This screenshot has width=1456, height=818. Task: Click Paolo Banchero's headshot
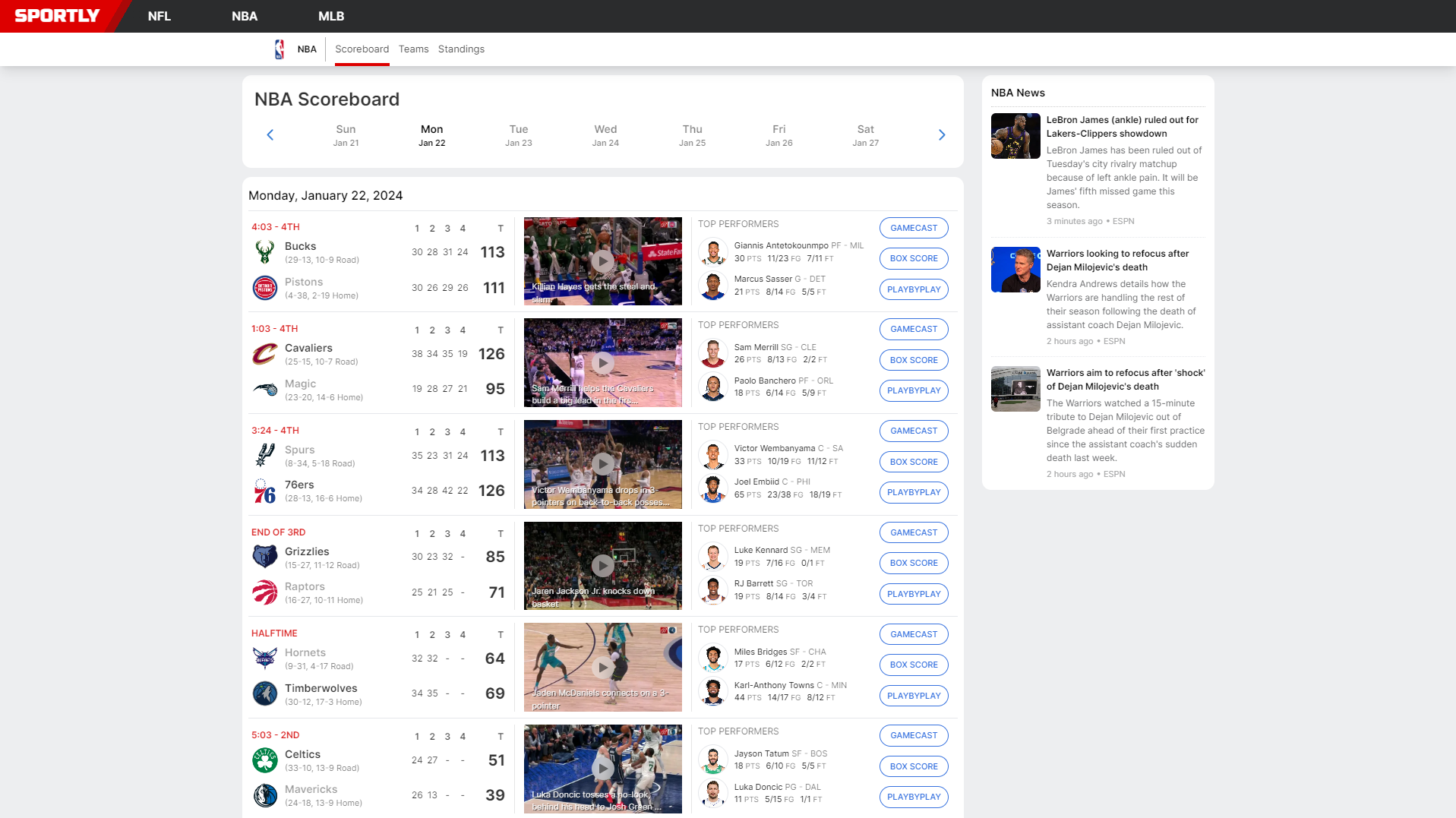tap(713, 387)
